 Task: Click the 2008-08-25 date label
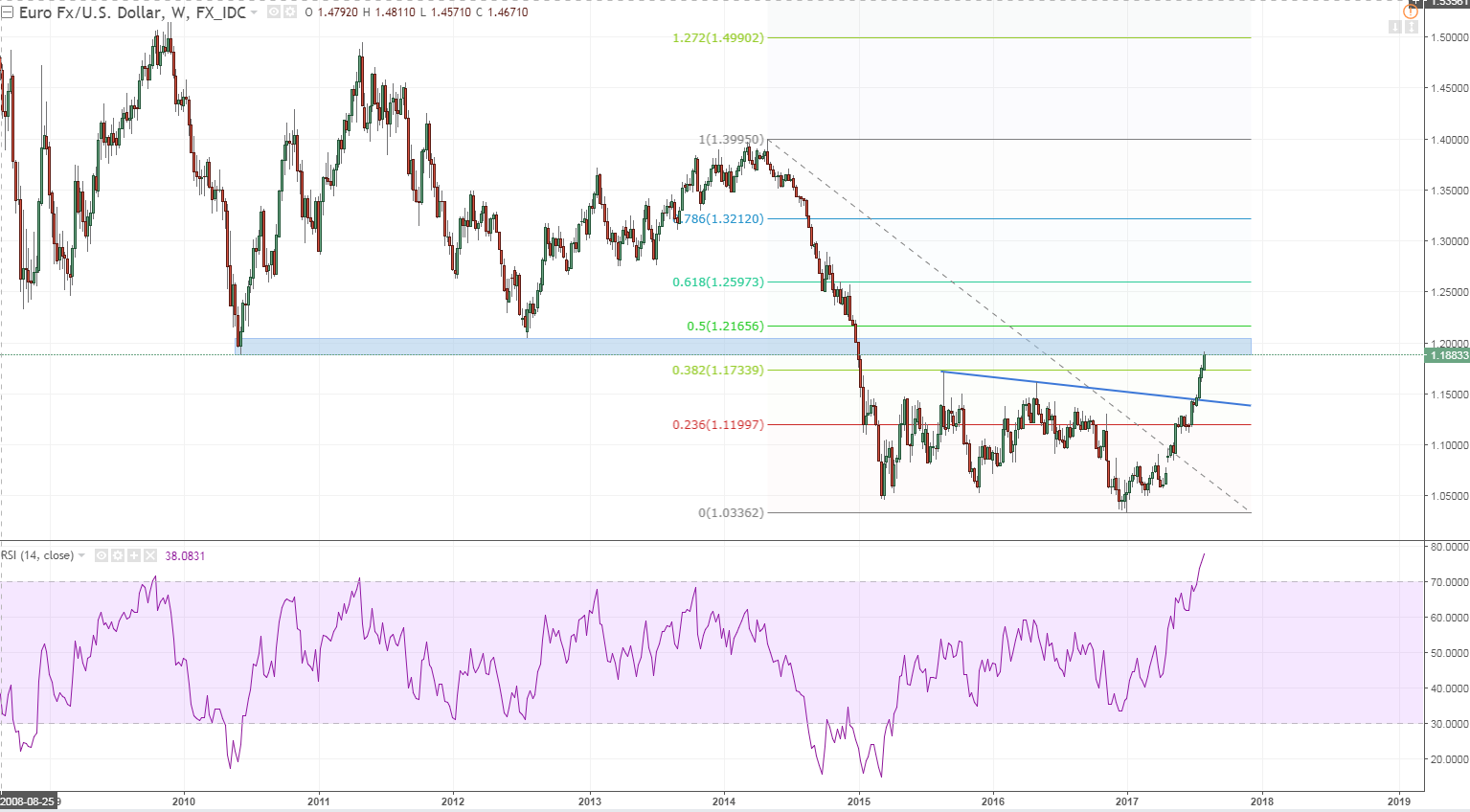point(30,801)
